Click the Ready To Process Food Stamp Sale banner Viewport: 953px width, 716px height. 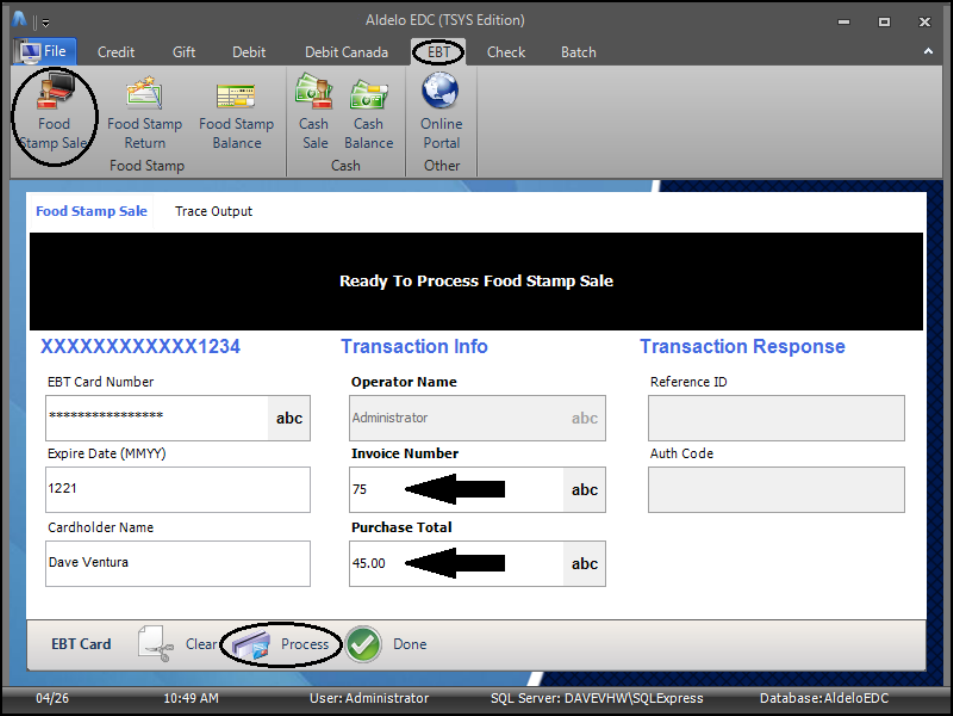coord(476,281)
